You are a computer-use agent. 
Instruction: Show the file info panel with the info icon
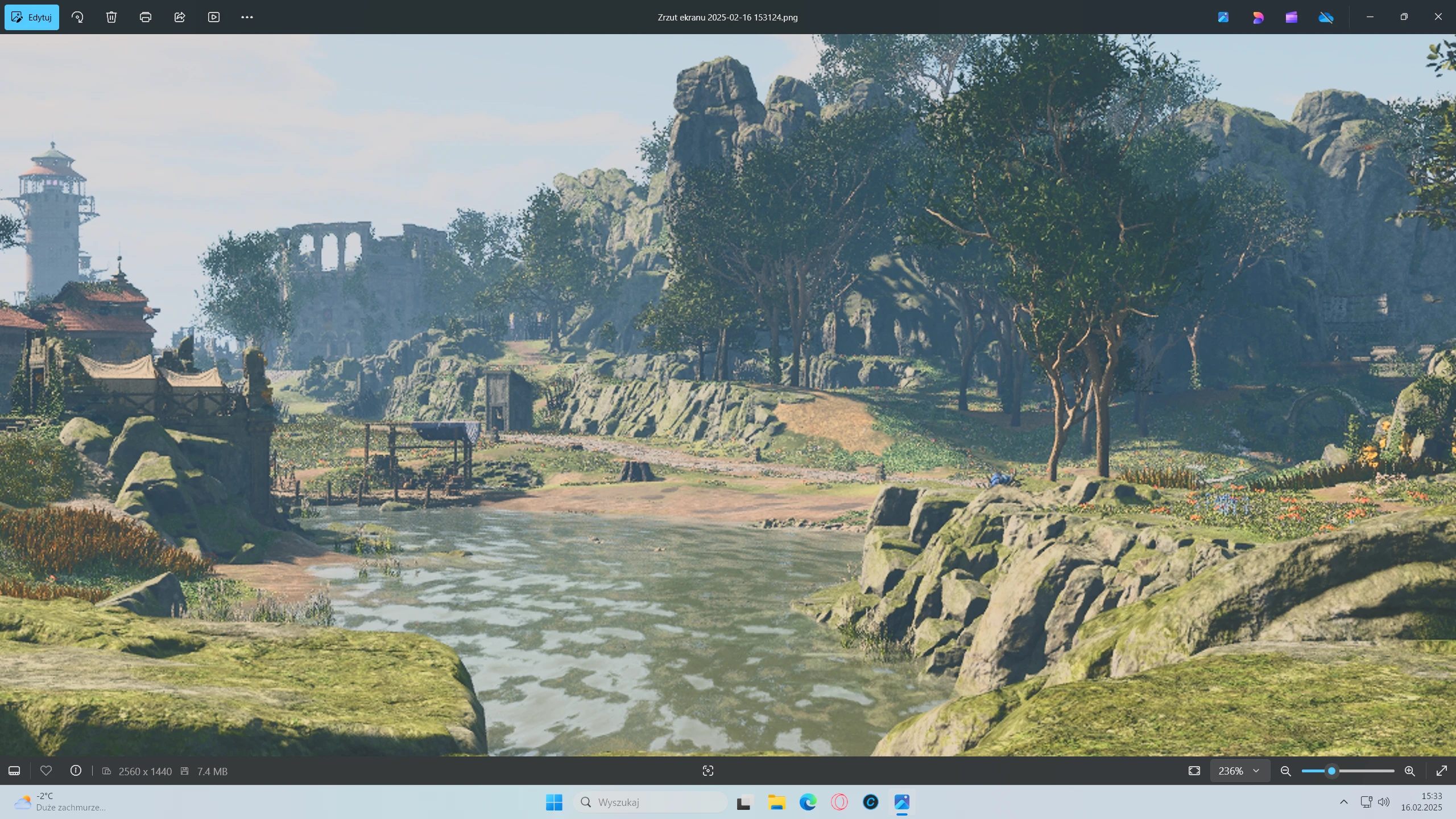[x=76, y=771]
